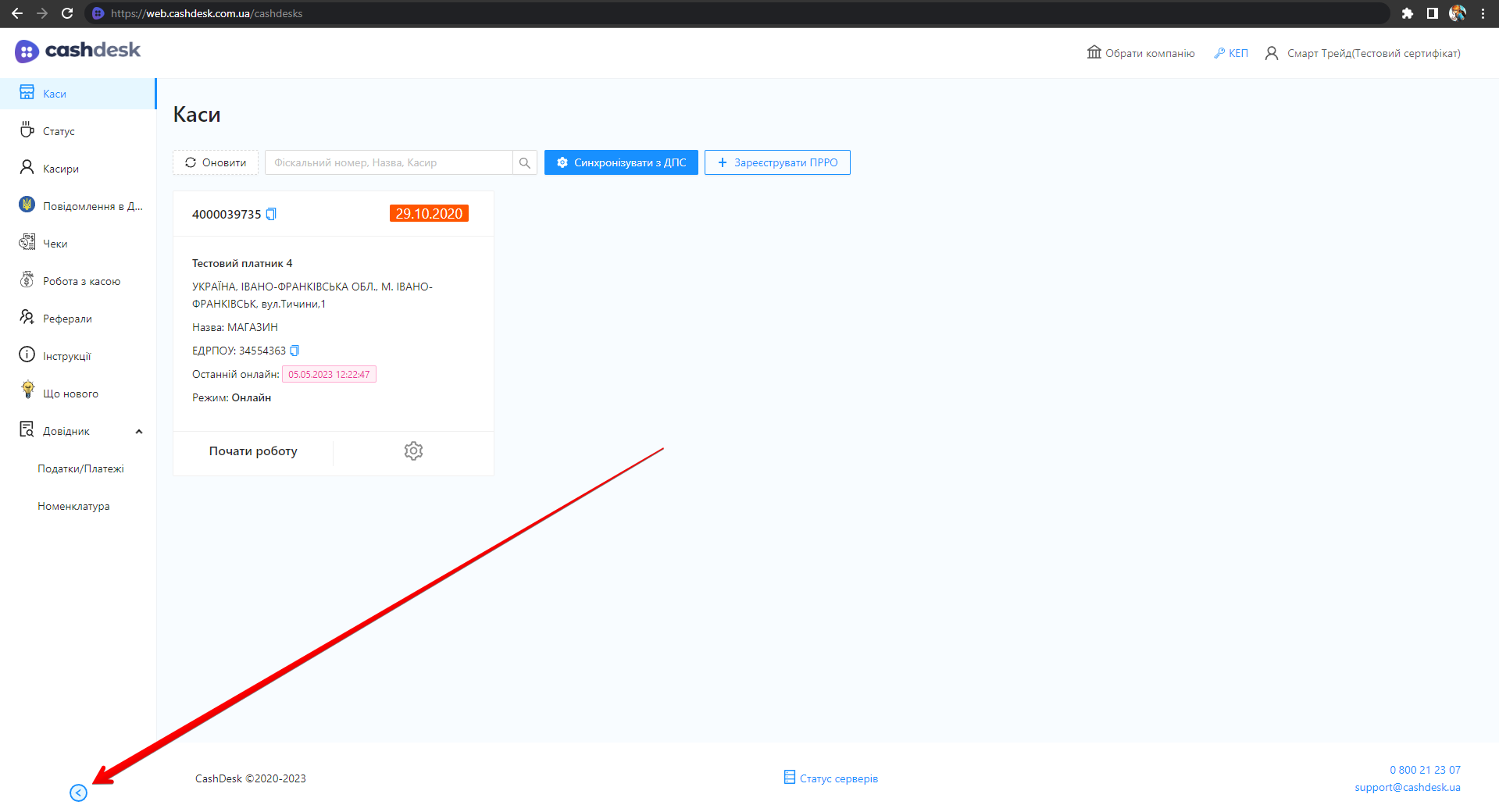Viewport: 1499px width, 812px height.
Task: Click the Зареєструвати ПРРО button
Action: click(777, 162)
